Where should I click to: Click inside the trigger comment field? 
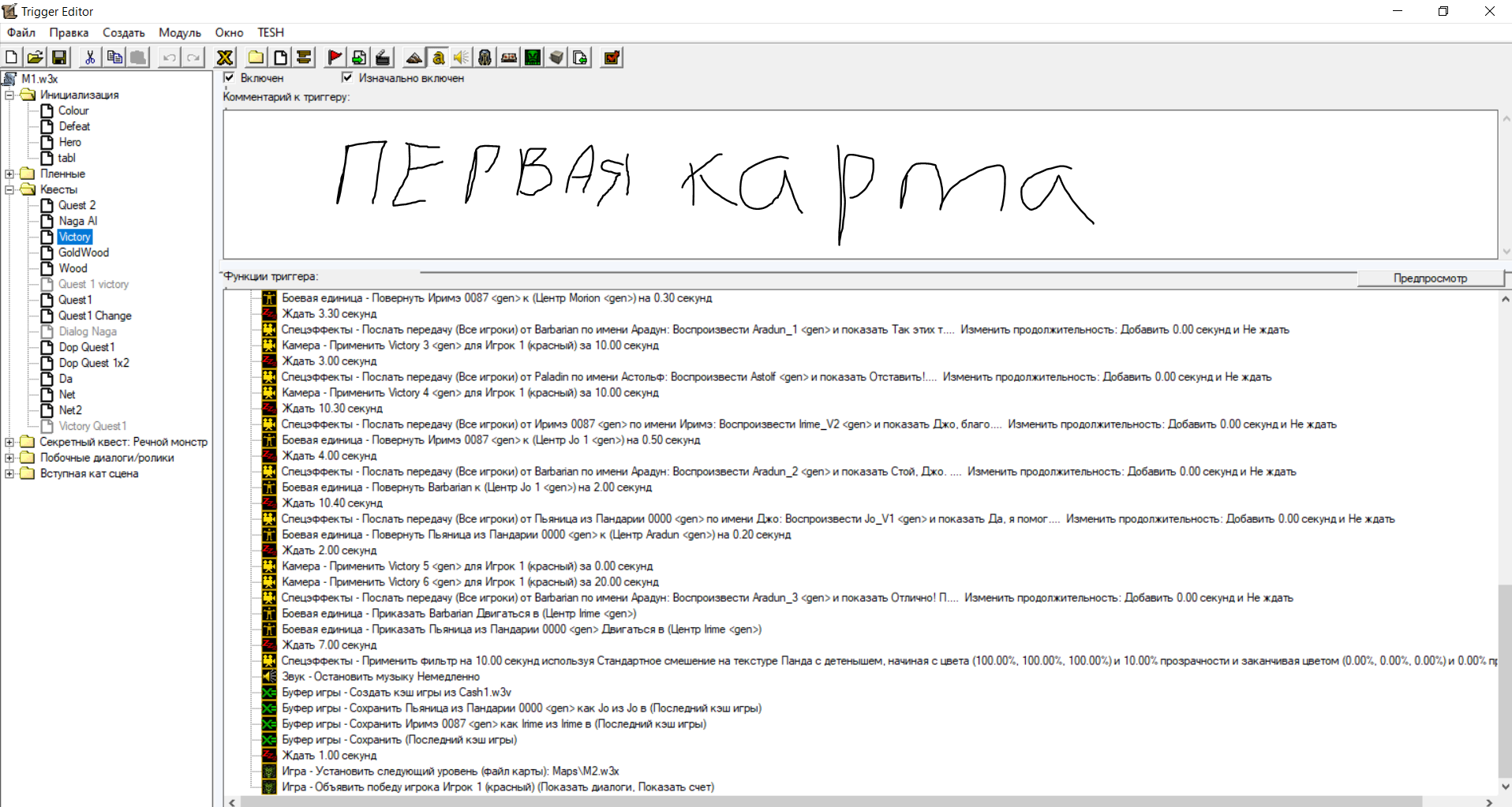860,185
